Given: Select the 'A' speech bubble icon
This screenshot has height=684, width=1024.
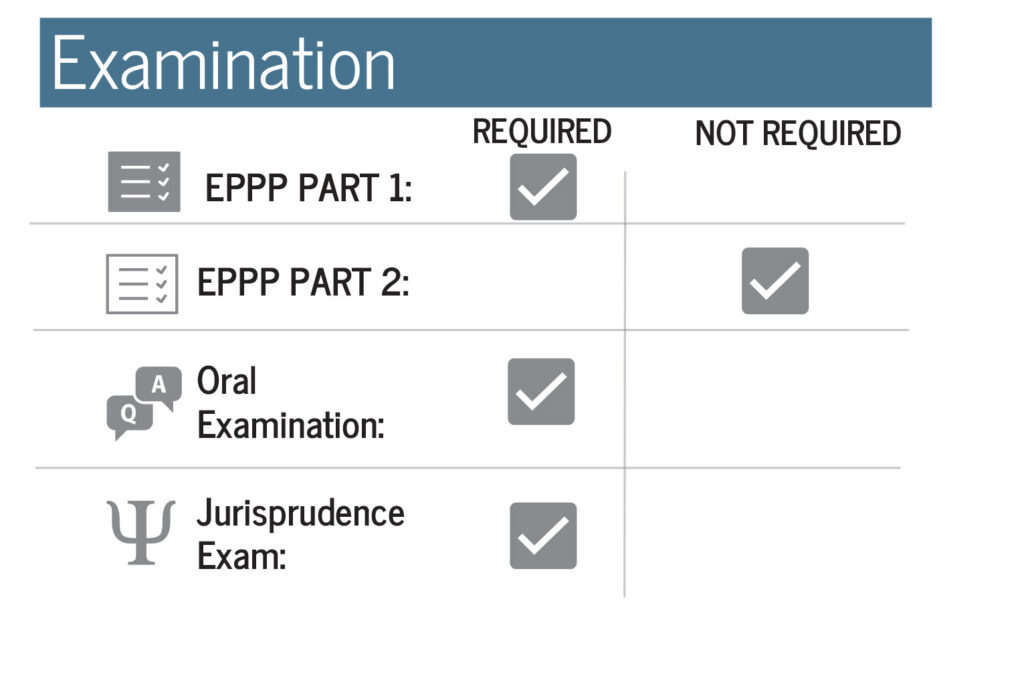Looking at the screenshot, I should tap(159, 387).
